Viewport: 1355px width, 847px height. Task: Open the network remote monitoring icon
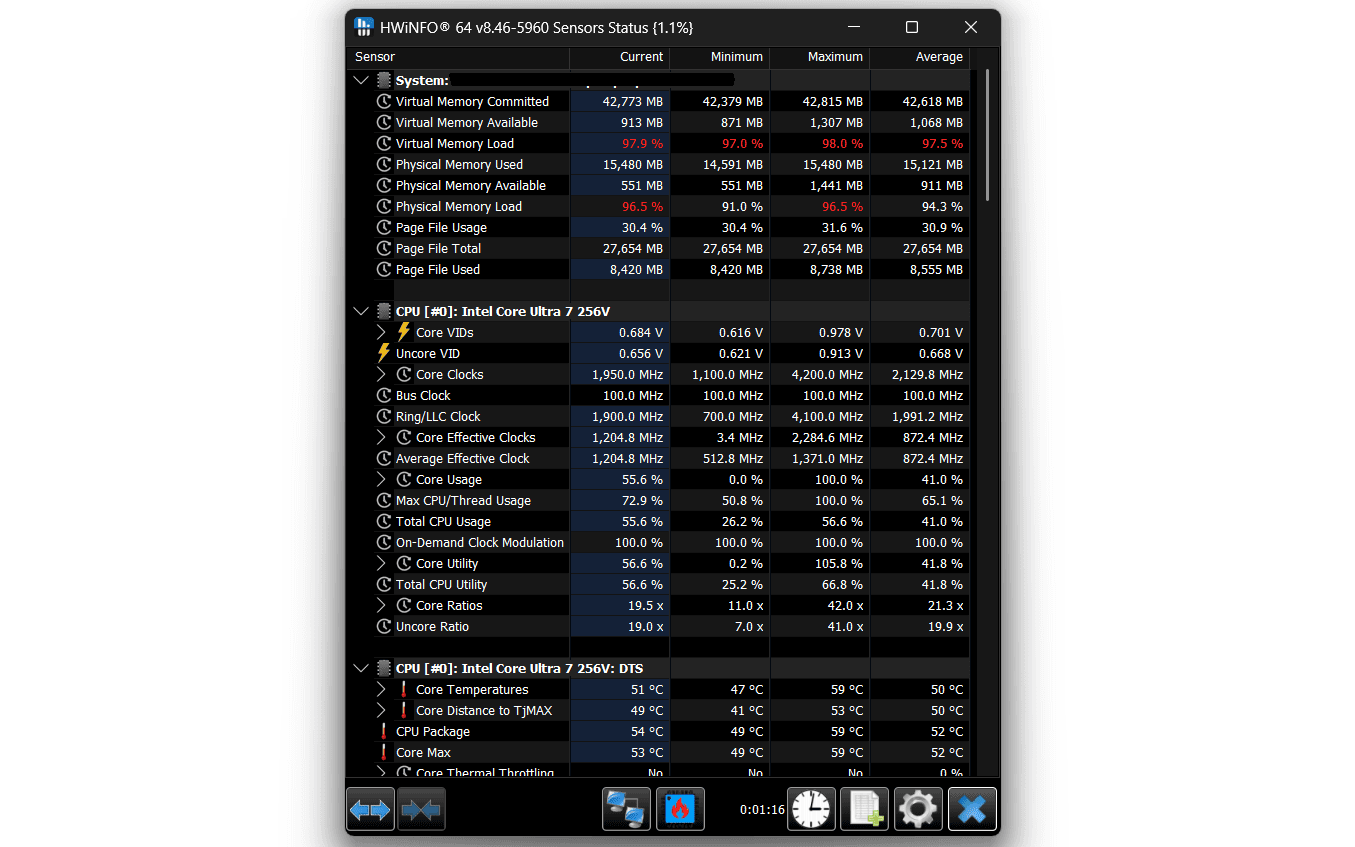(x=627, y=809)
